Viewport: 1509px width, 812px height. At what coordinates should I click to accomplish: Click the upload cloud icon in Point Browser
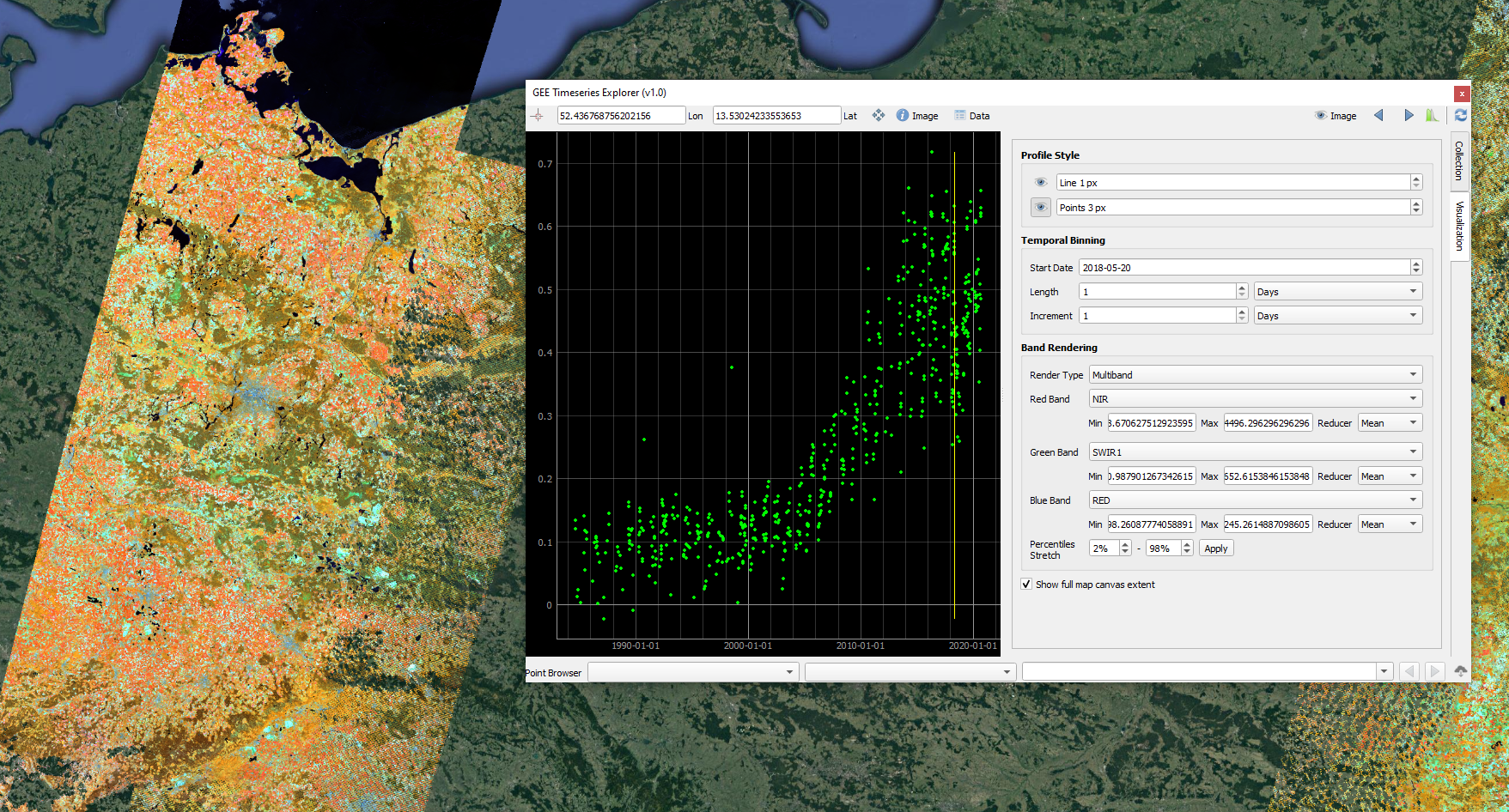[x=1461, y=671]
